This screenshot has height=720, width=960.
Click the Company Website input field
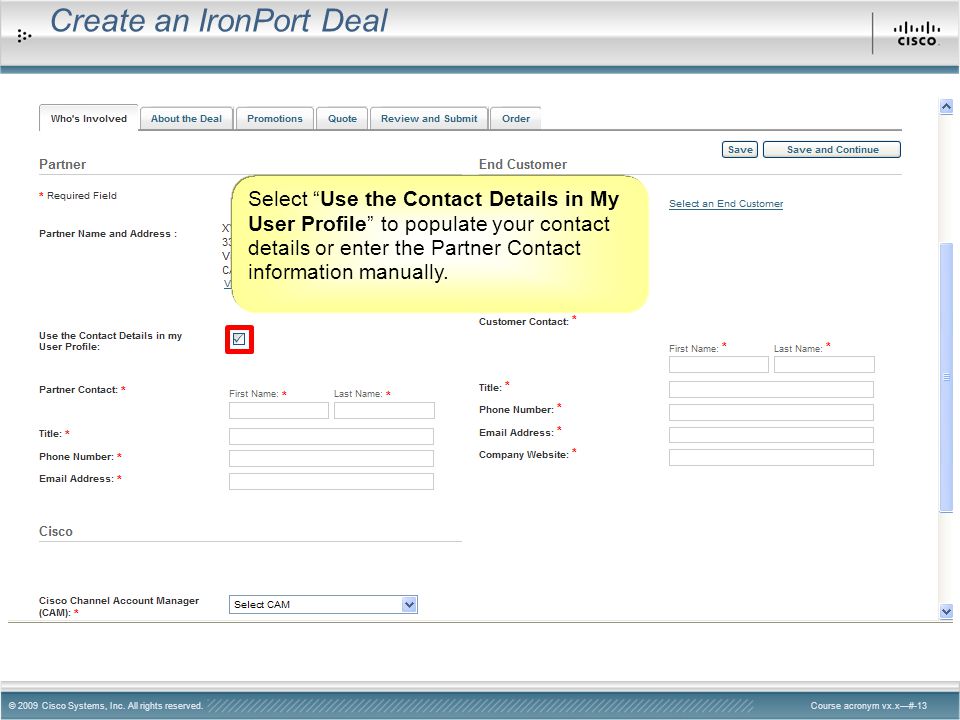771,457
